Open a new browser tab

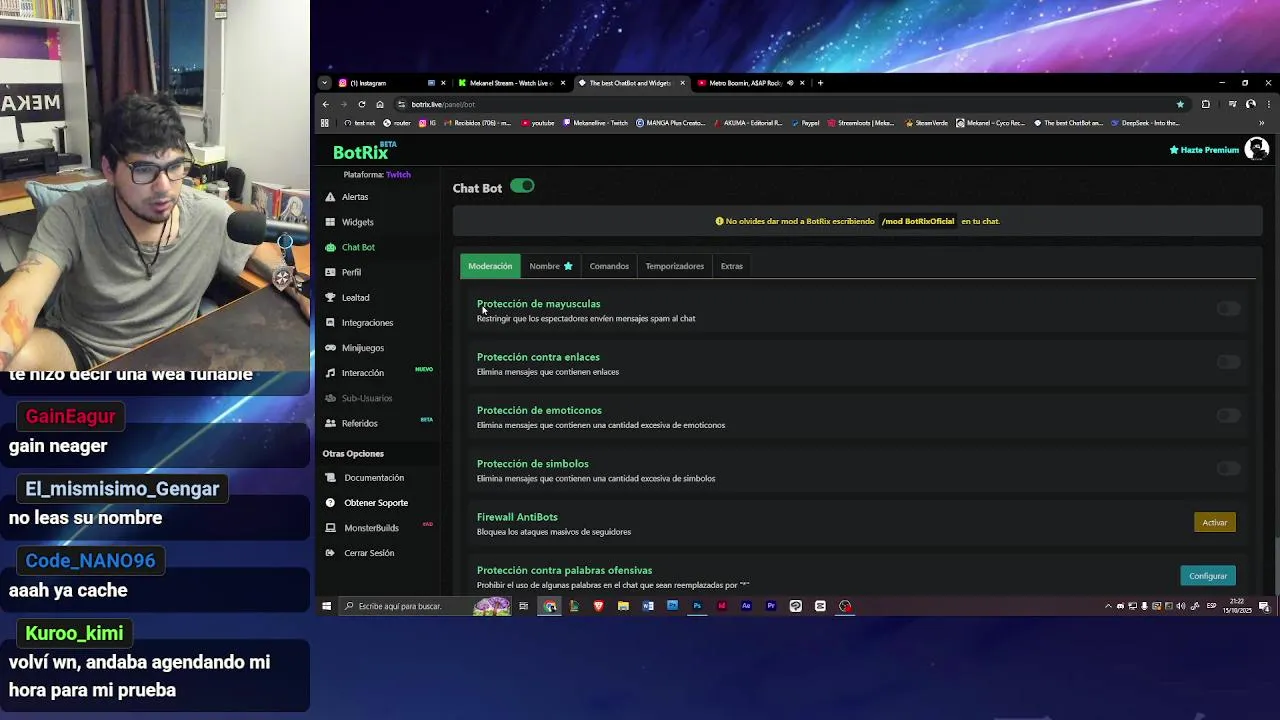820,83
